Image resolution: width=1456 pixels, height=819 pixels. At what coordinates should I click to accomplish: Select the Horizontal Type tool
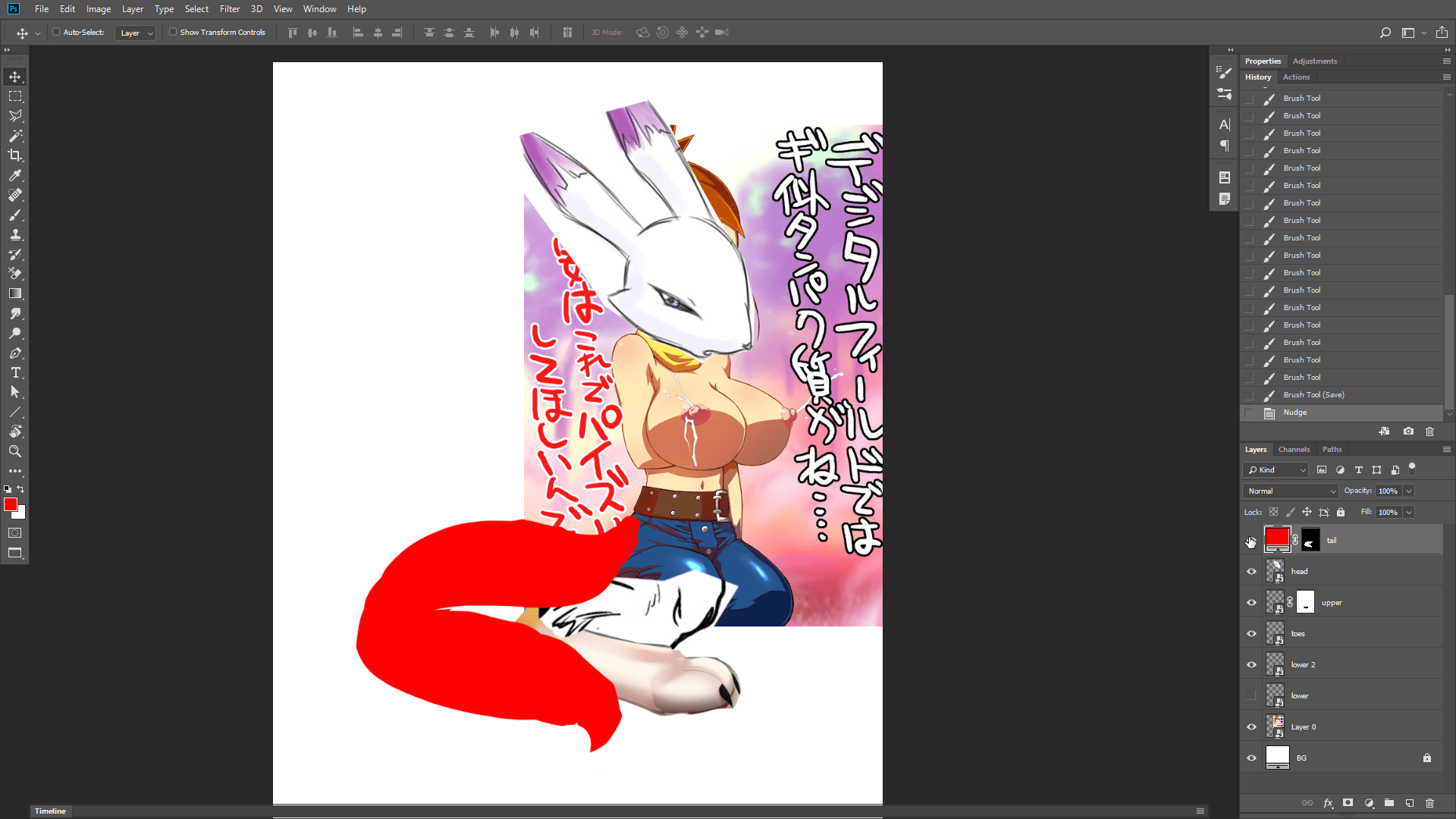click(15, 372)
